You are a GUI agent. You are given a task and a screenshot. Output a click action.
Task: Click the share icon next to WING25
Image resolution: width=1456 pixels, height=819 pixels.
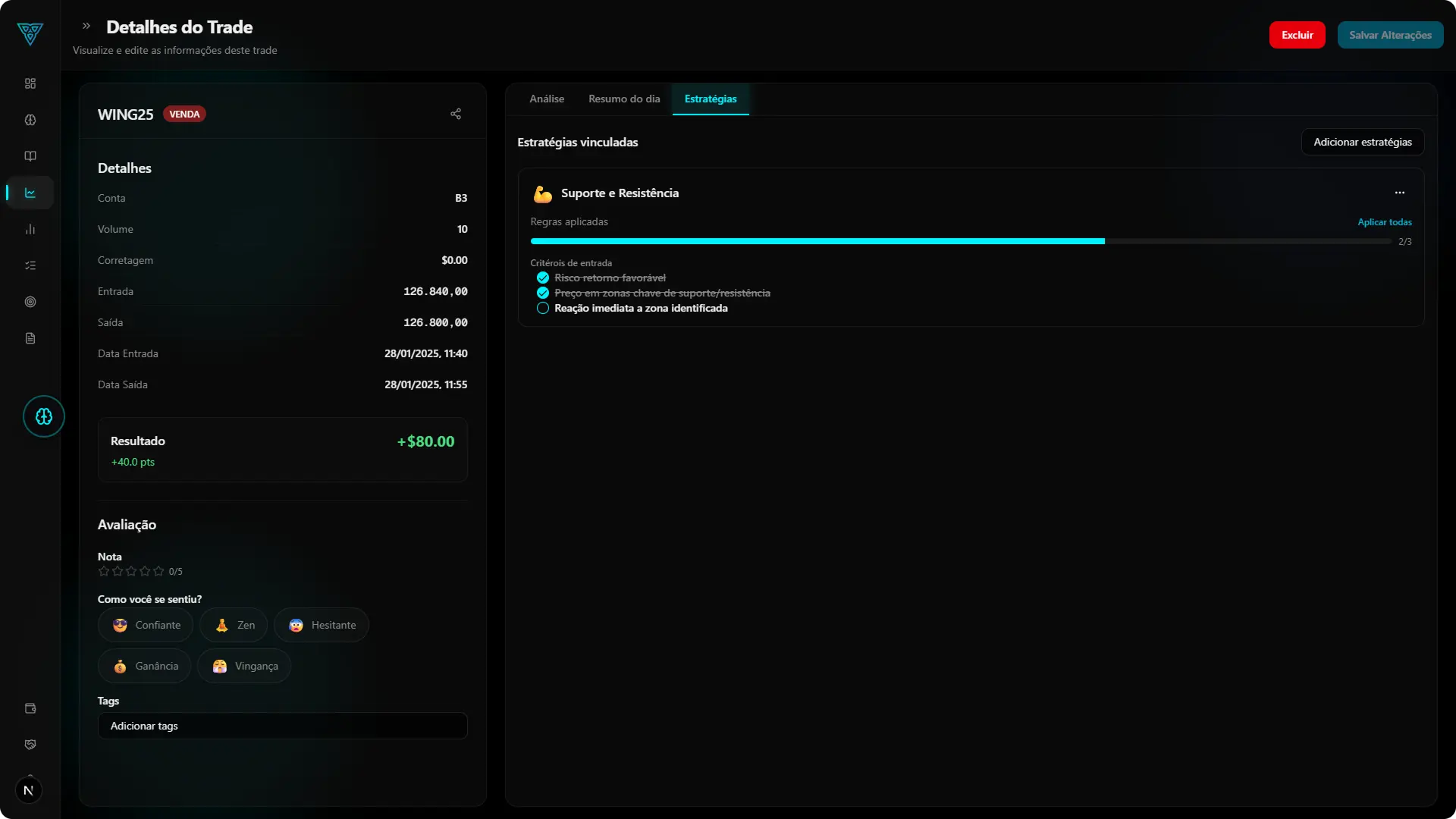455,114
